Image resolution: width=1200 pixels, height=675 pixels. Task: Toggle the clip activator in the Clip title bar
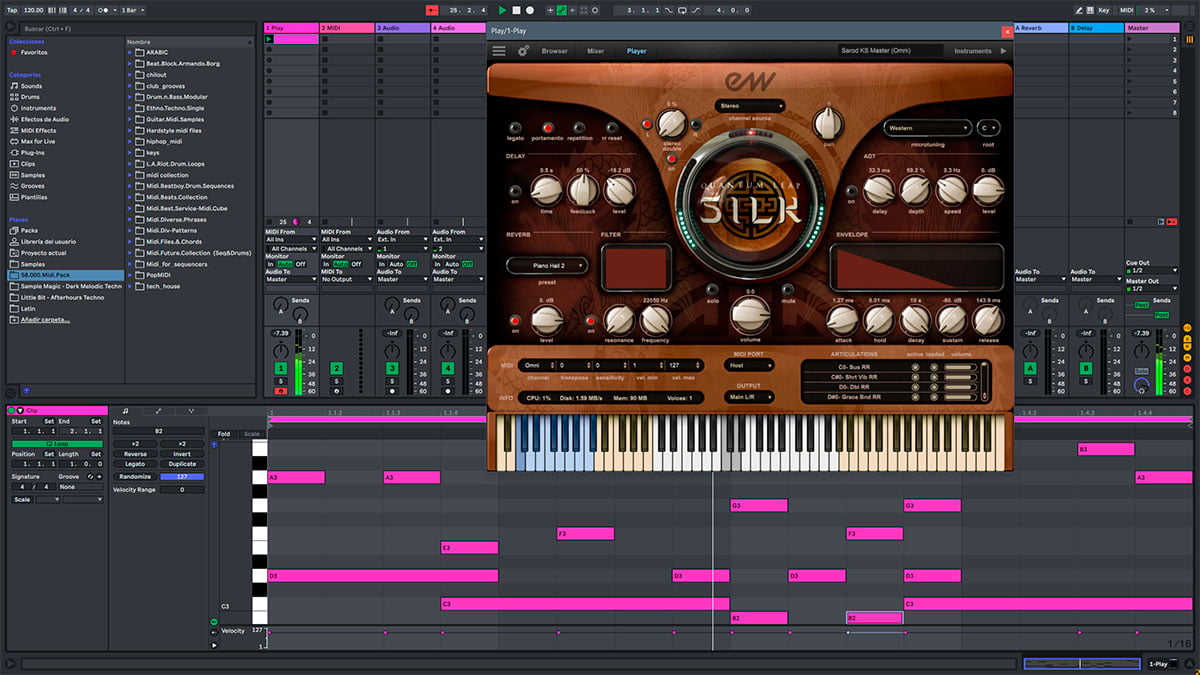pyautogui.click(x=11, y=411)
